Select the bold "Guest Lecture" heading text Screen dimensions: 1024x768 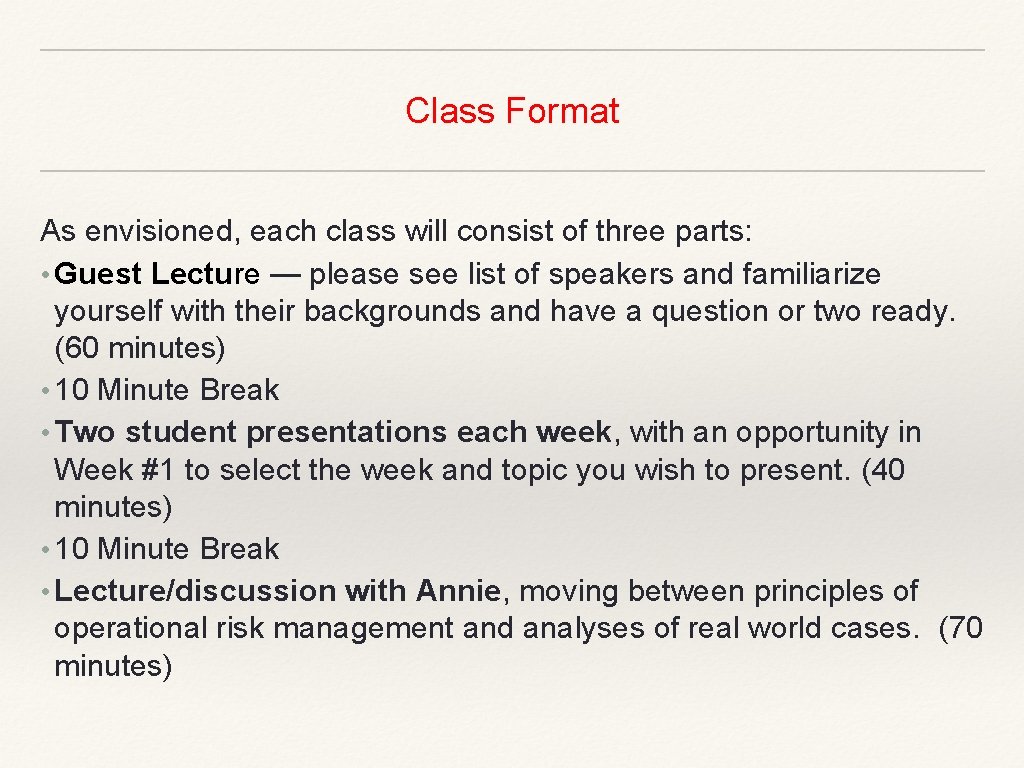click(158, 274)
